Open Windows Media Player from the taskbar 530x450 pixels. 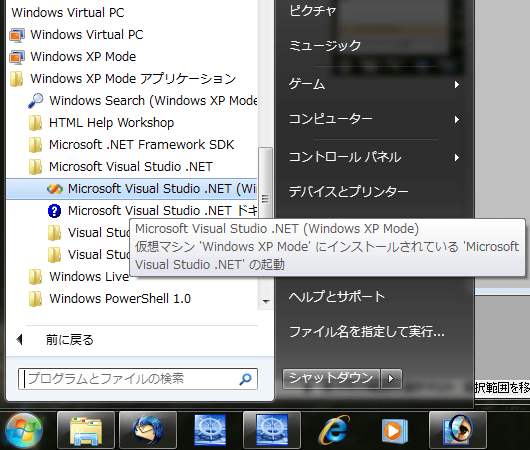[x=395, y=431]
